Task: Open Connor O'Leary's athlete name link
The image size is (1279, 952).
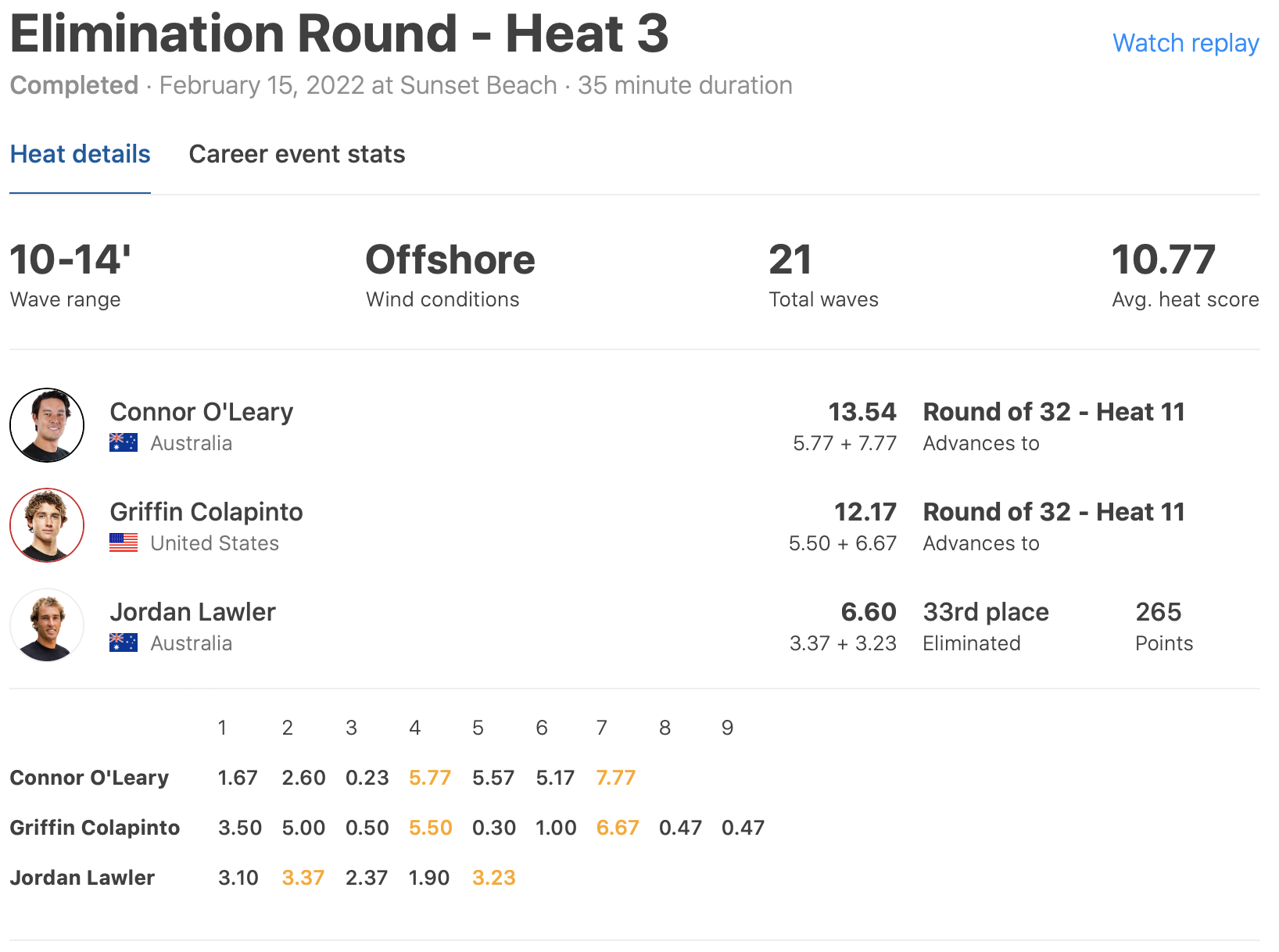Action: [202, 412]
